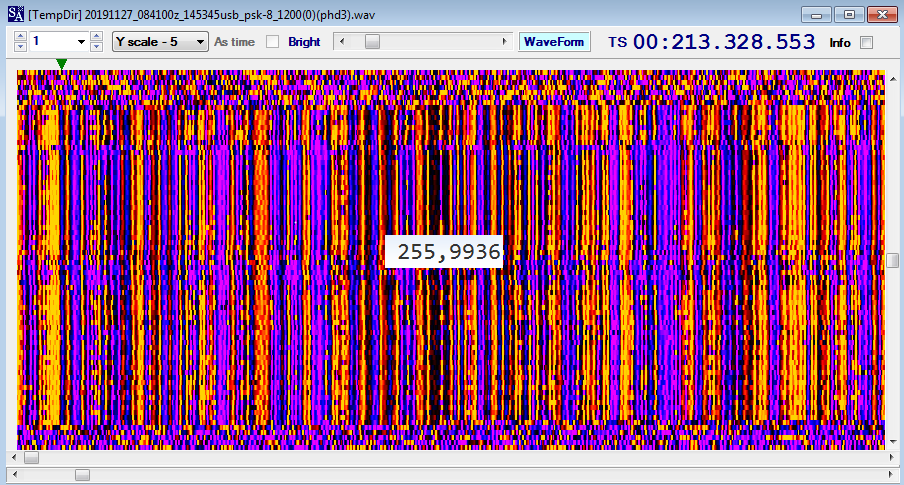Click the Bright slider thumb
Image resolution: width=904 pixels, height=485 pixels.
pos(372,42)
